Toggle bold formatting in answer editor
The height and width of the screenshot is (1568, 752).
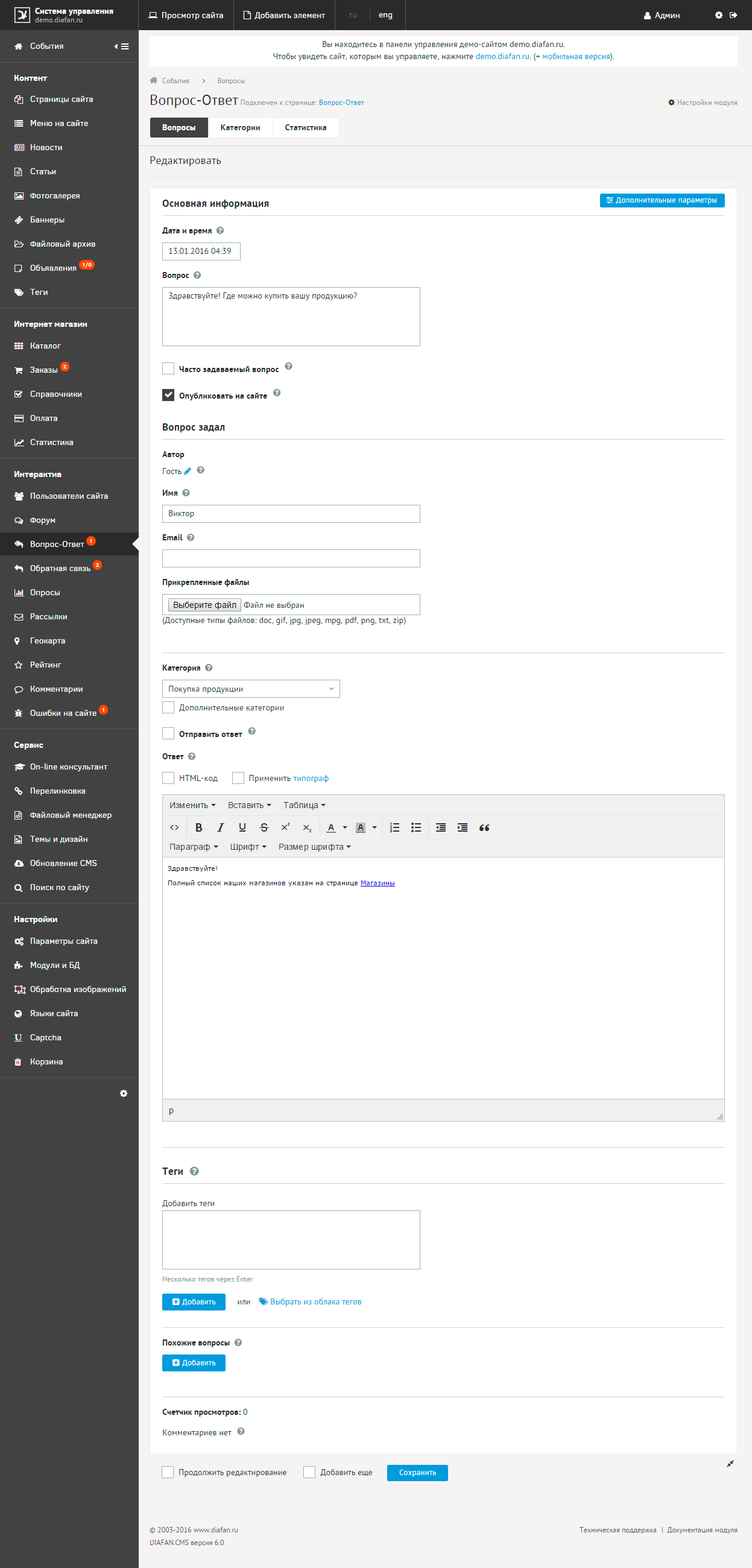pos(198,827)
